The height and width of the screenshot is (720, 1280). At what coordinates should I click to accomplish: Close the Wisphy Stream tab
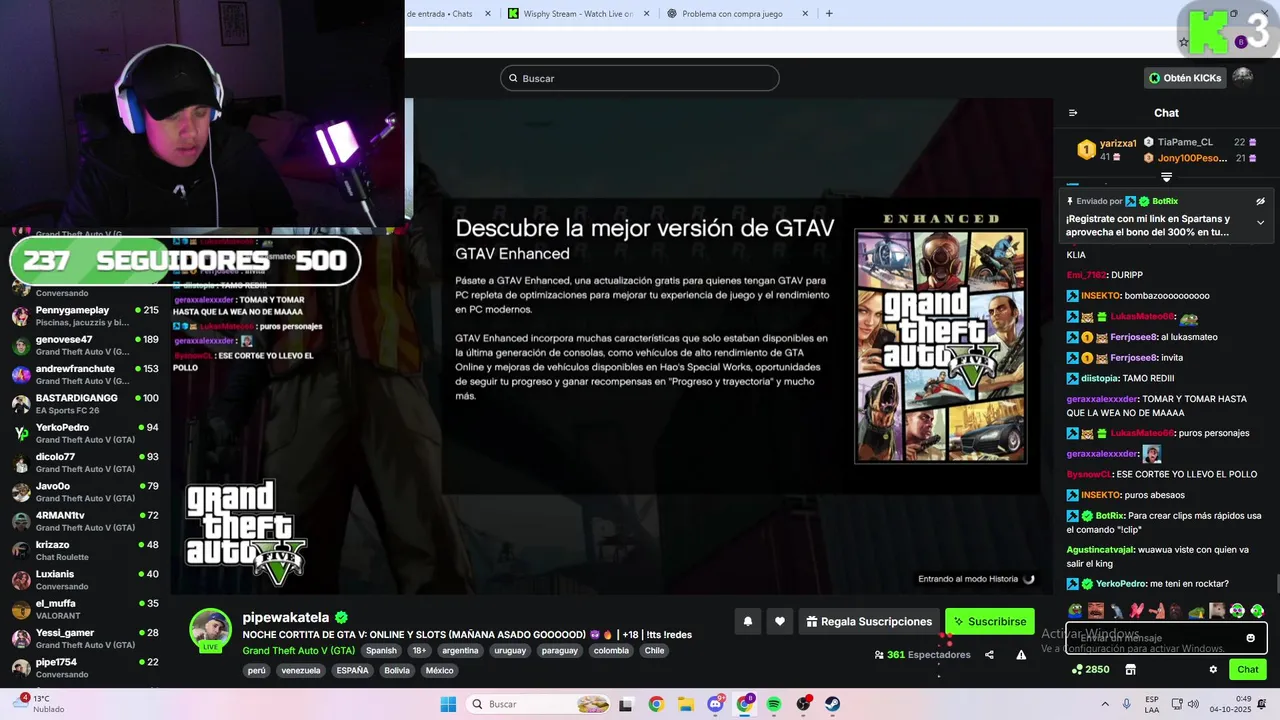click(646, 13)
